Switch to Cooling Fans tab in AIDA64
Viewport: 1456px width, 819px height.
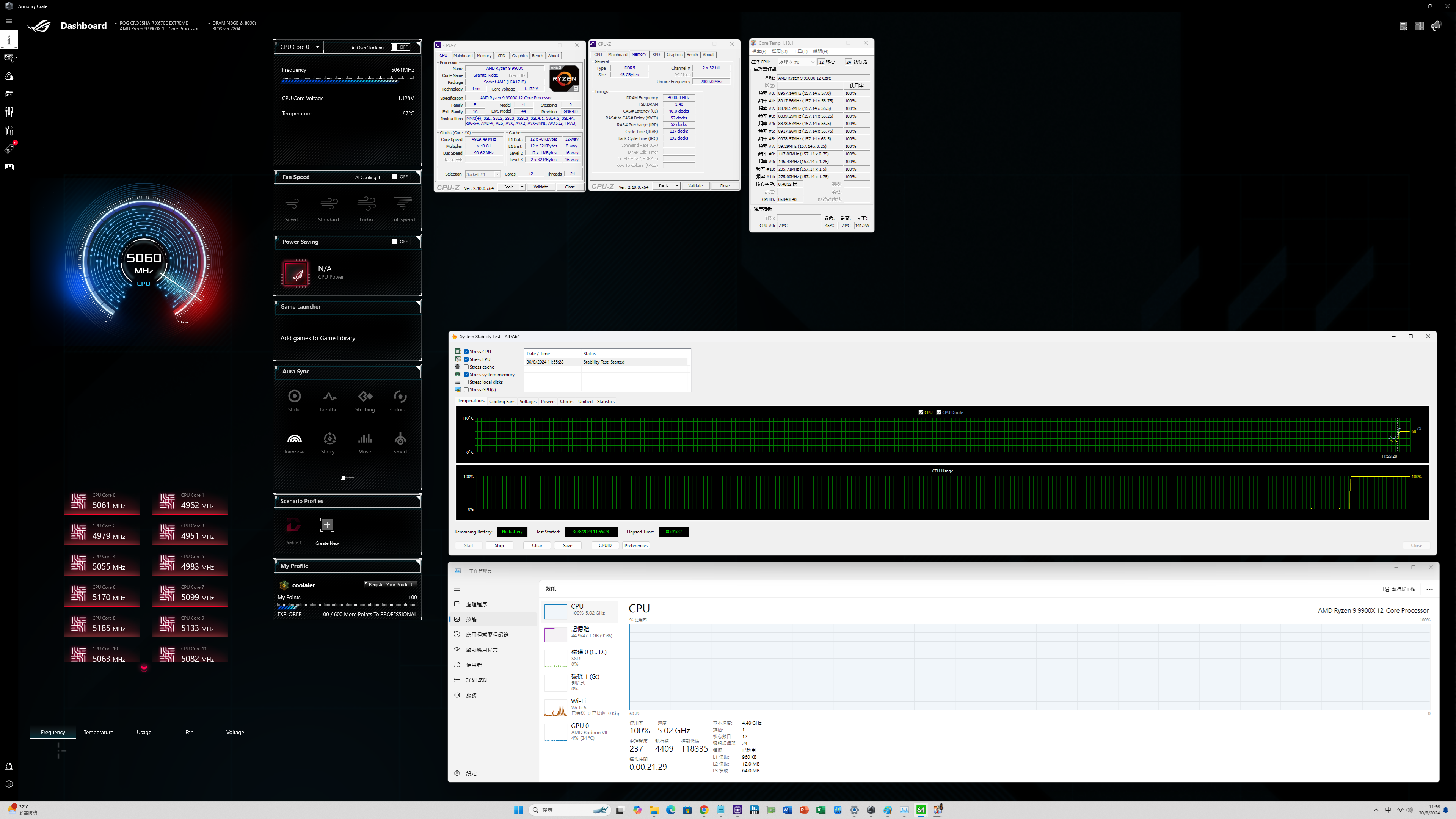(x=502, y=401)
